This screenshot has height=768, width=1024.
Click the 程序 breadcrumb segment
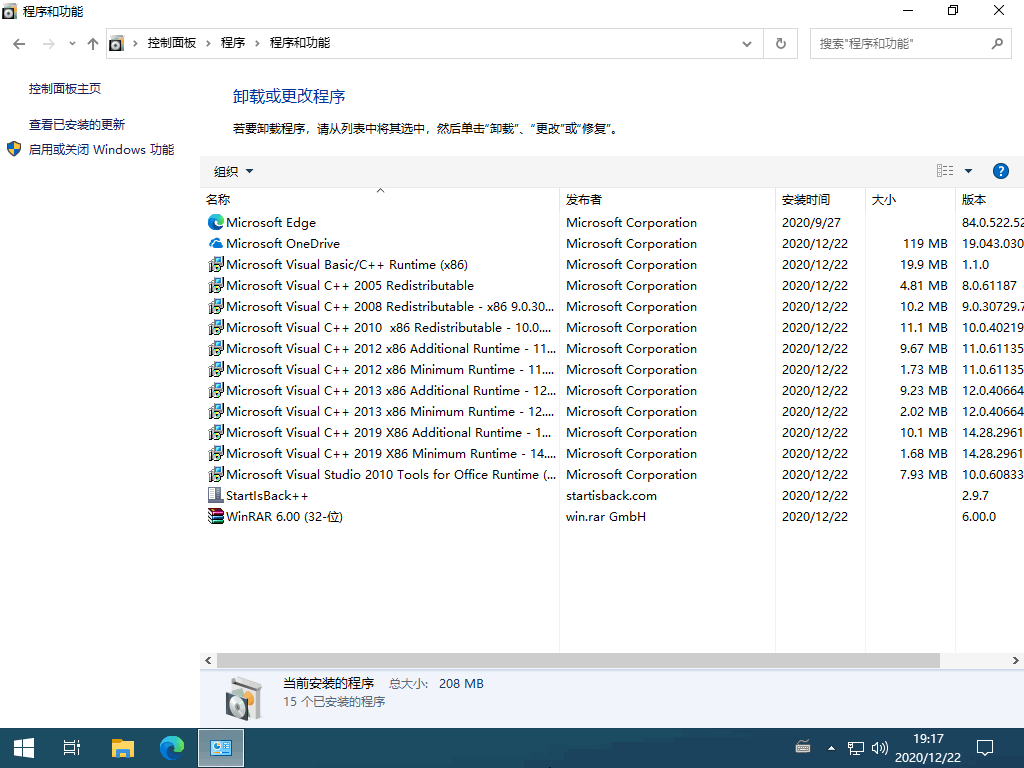click(x=232, y=43)
